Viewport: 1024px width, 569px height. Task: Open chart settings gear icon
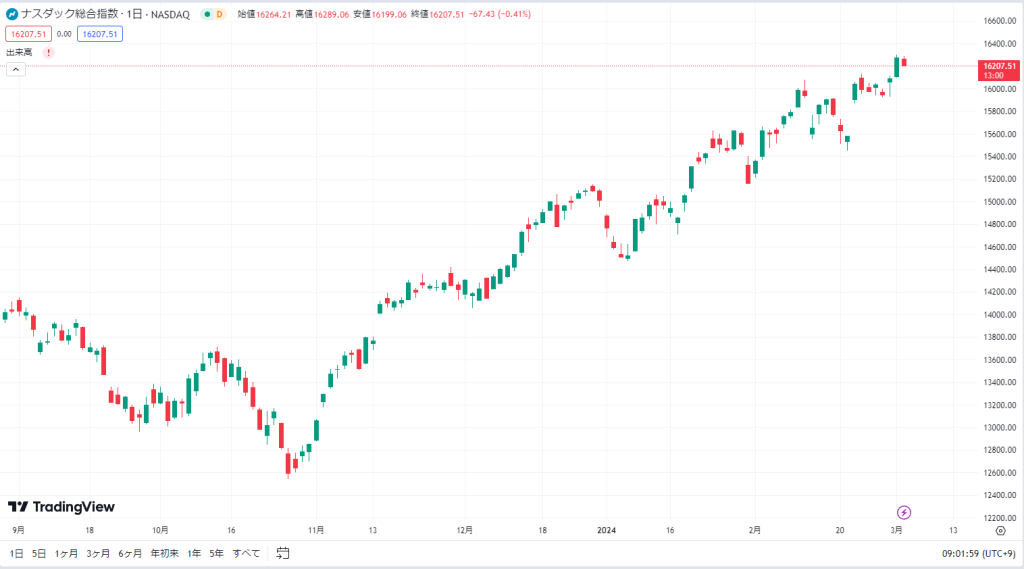pos(1000,530)
